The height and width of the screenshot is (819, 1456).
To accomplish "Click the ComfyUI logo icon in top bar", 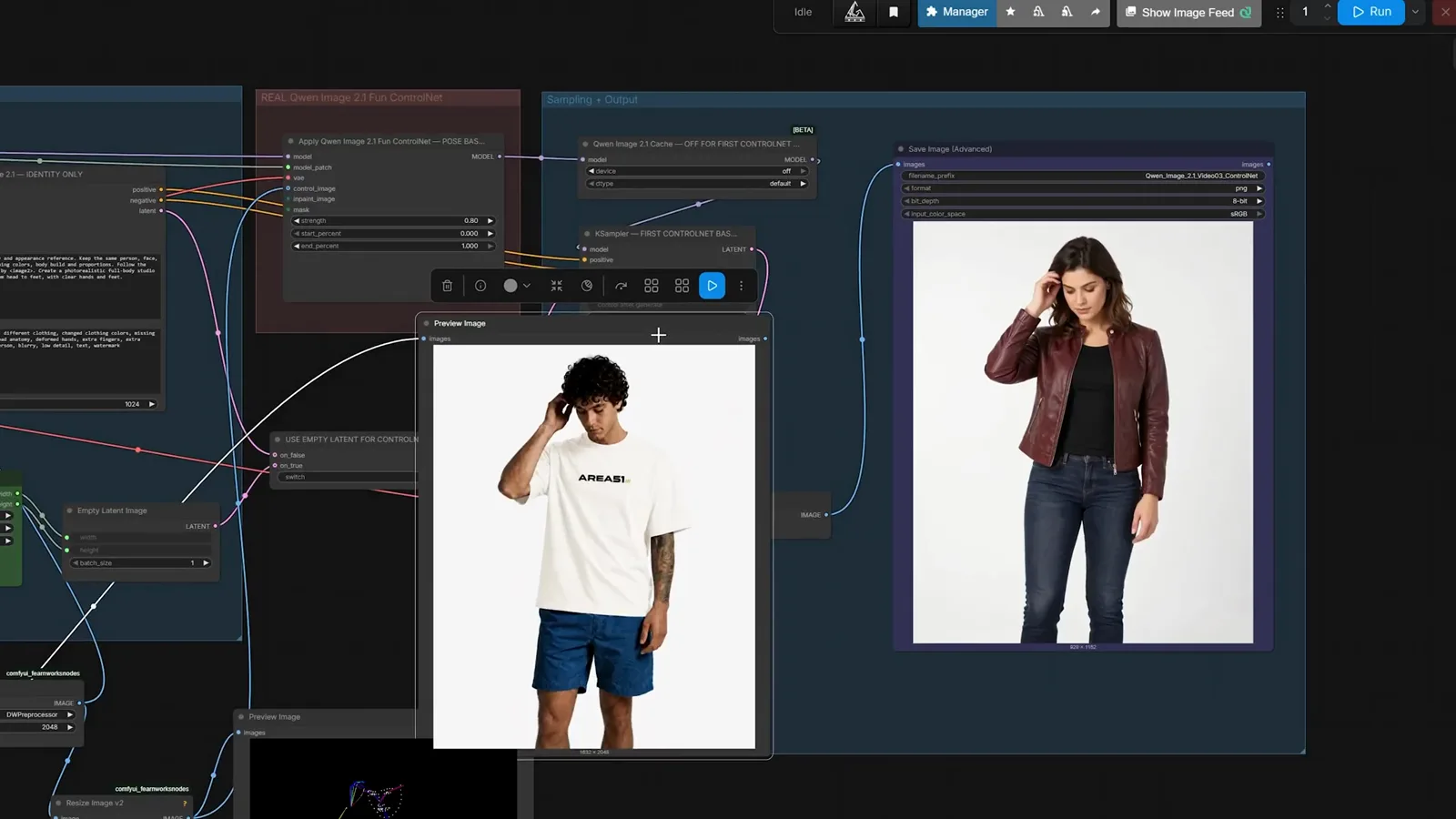I will point(854,12).
